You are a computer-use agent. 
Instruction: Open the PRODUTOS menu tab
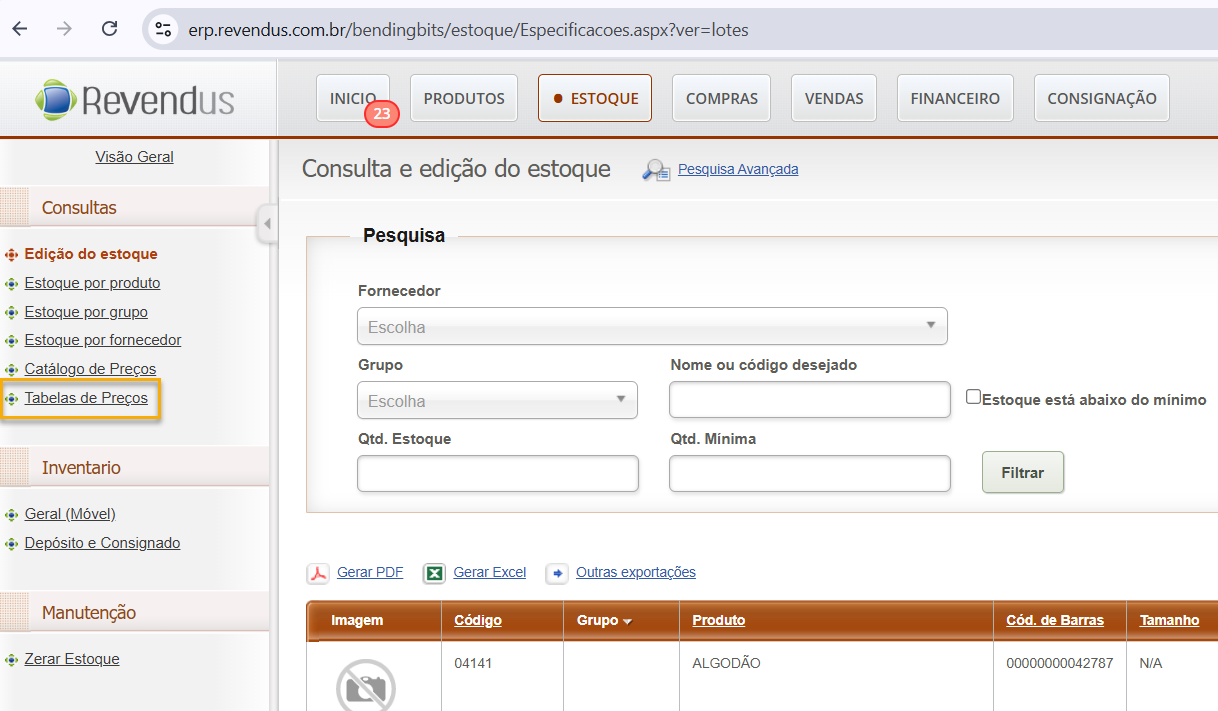(464, 98)
